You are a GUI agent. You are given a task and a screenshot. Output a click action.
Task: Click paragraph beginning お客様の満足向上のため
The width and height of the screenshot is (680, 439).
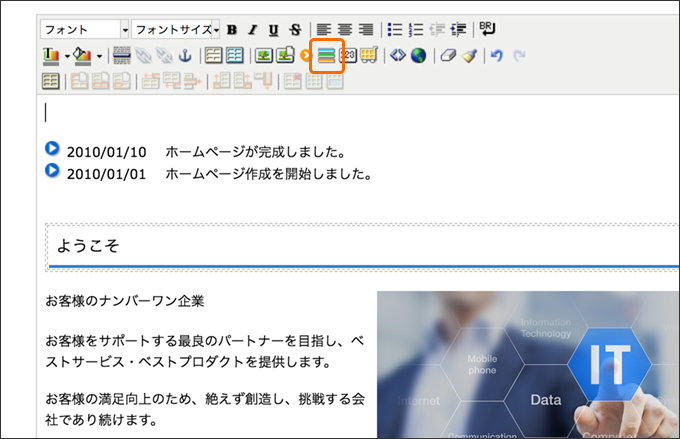pyautogui.click(x=205, y=409)
